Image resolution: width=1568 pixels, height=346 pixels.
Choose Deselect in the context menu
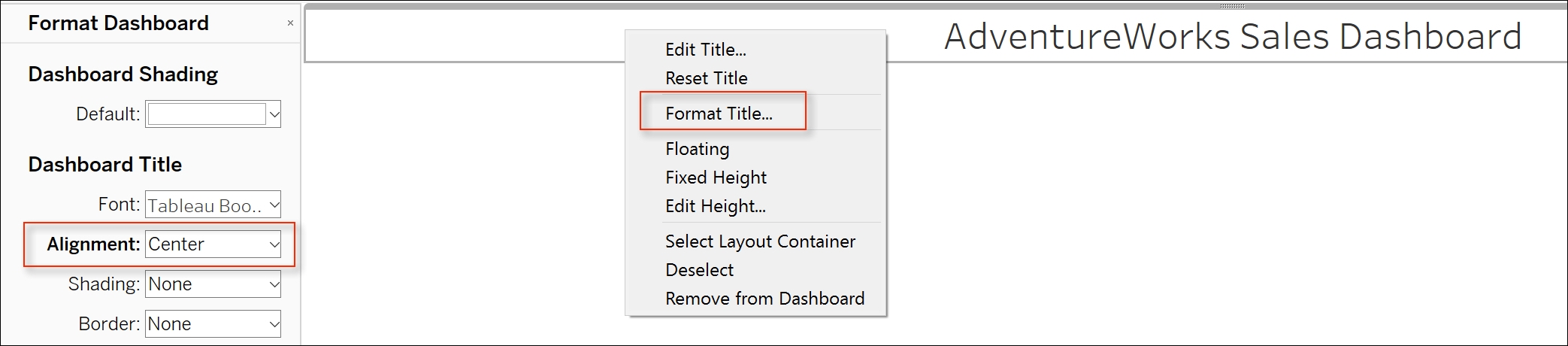699,270
